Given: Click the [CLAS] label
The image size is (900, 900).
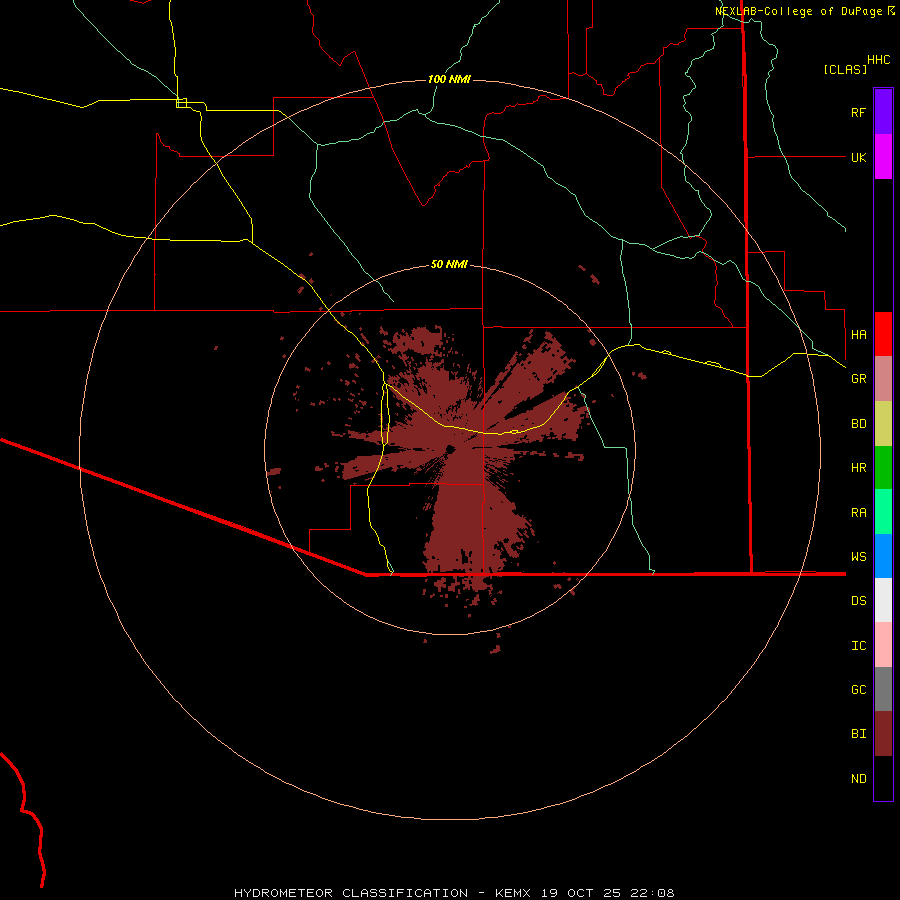Looking at the screenshot, I should [845, 69].
